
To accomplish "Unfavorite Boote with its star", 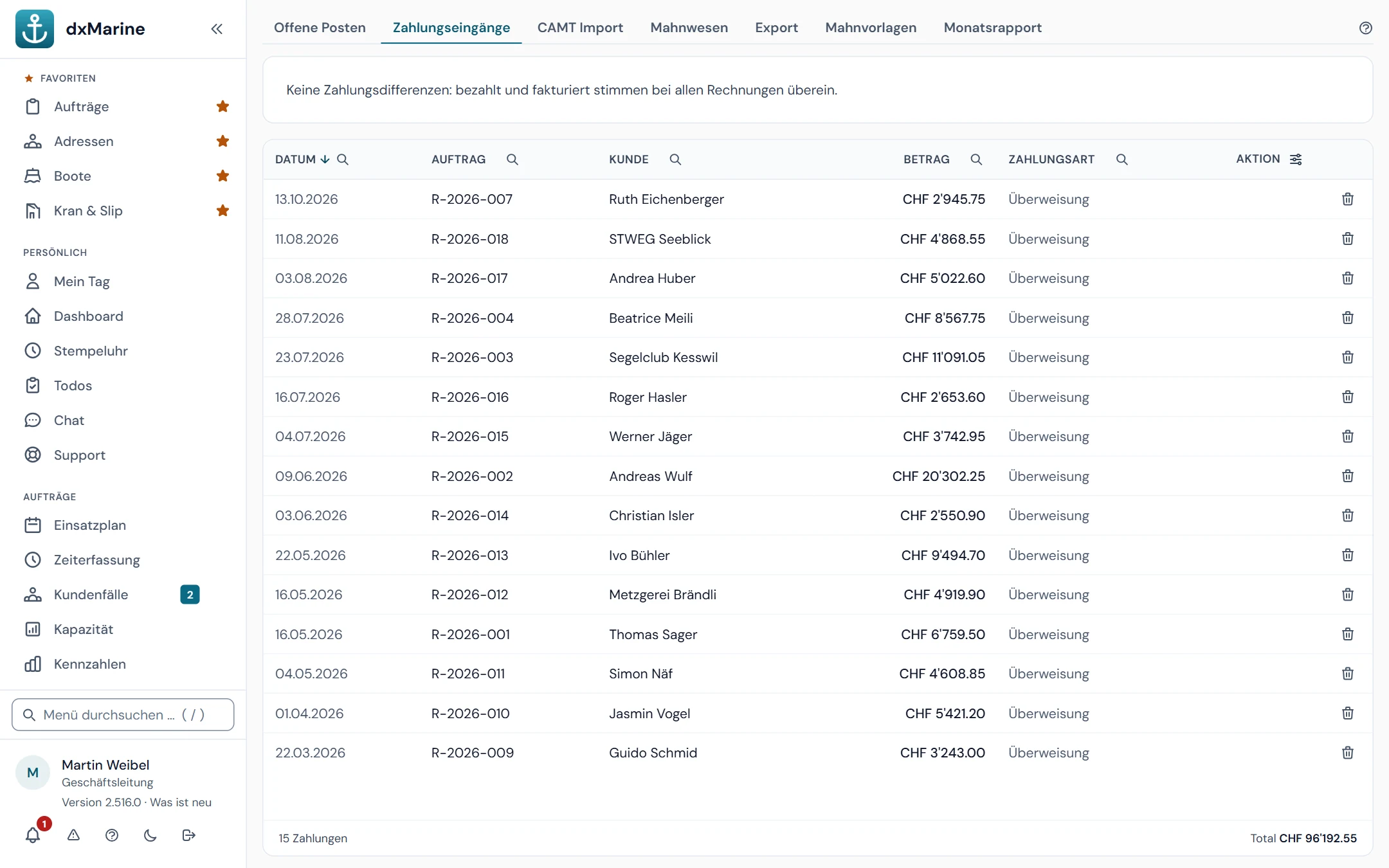I will click(222, 176).
